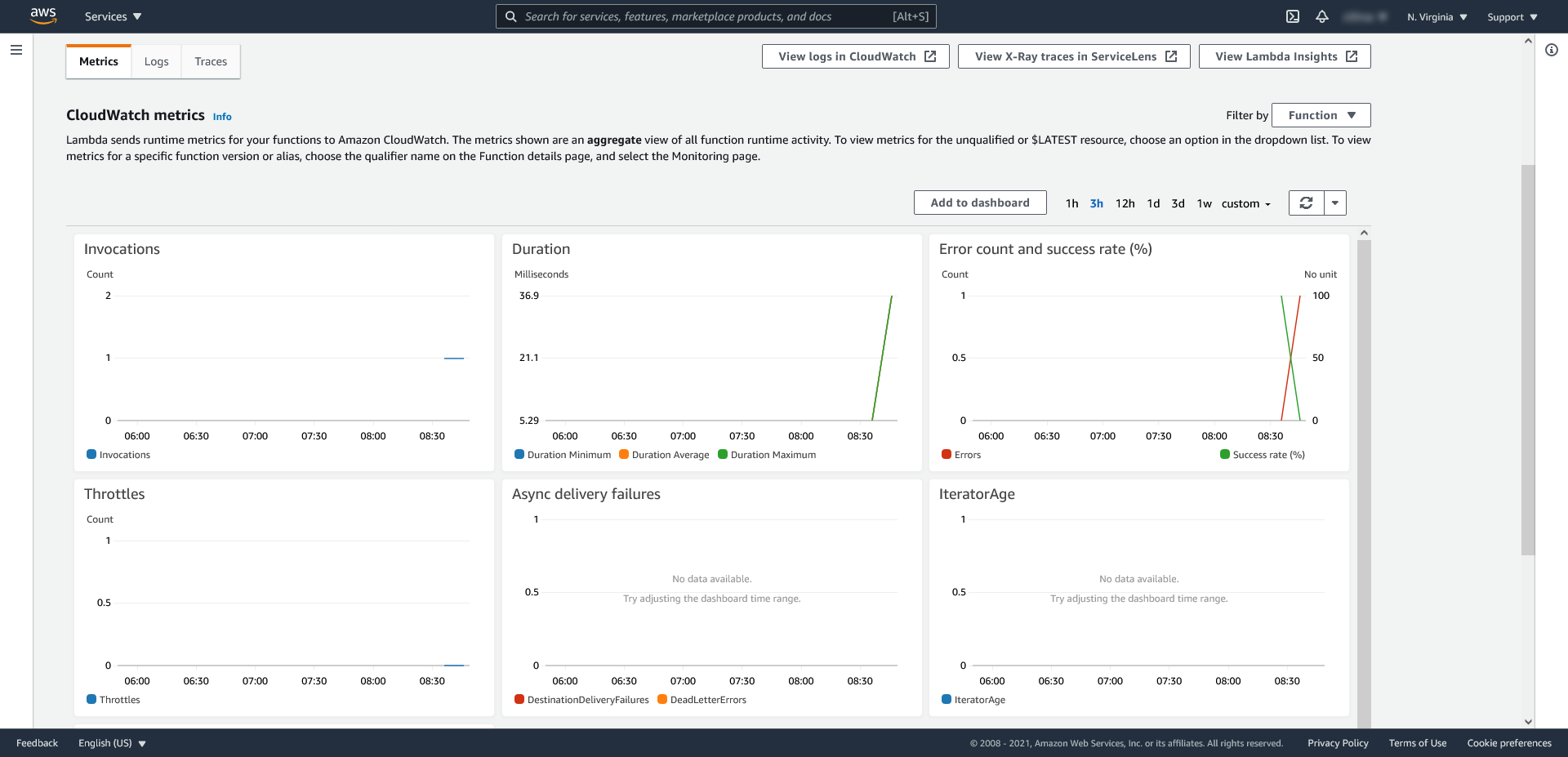Screen dimensions: 1568x757
Task: Toggle the Success rate (%) legend swatch
Action: [1225, 454]
